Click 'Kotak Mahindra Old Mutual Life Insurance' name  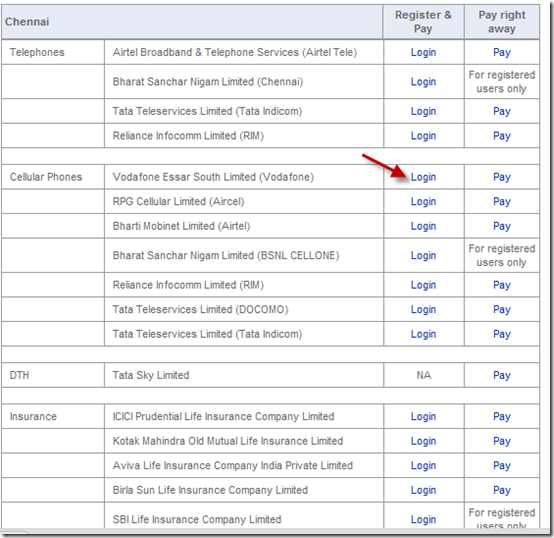(228, 441)
